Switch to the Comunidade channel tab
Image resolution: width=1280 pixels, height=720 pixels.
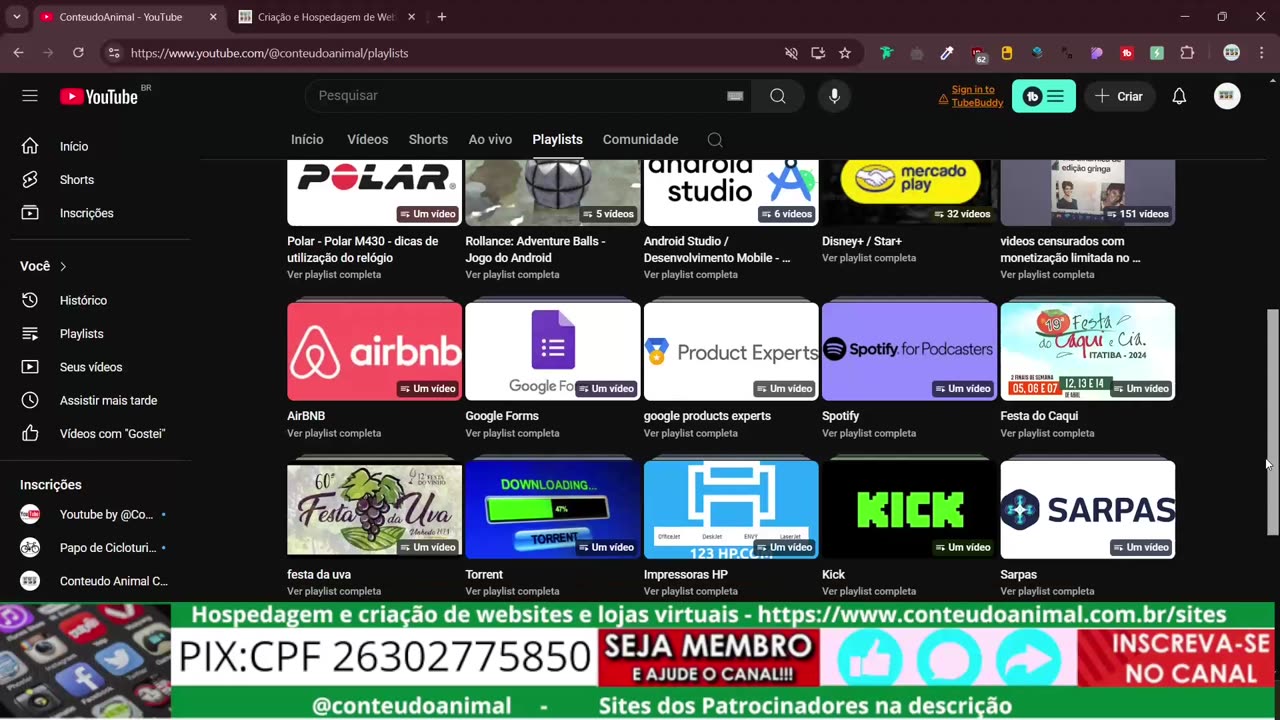[x=640, y=140]
